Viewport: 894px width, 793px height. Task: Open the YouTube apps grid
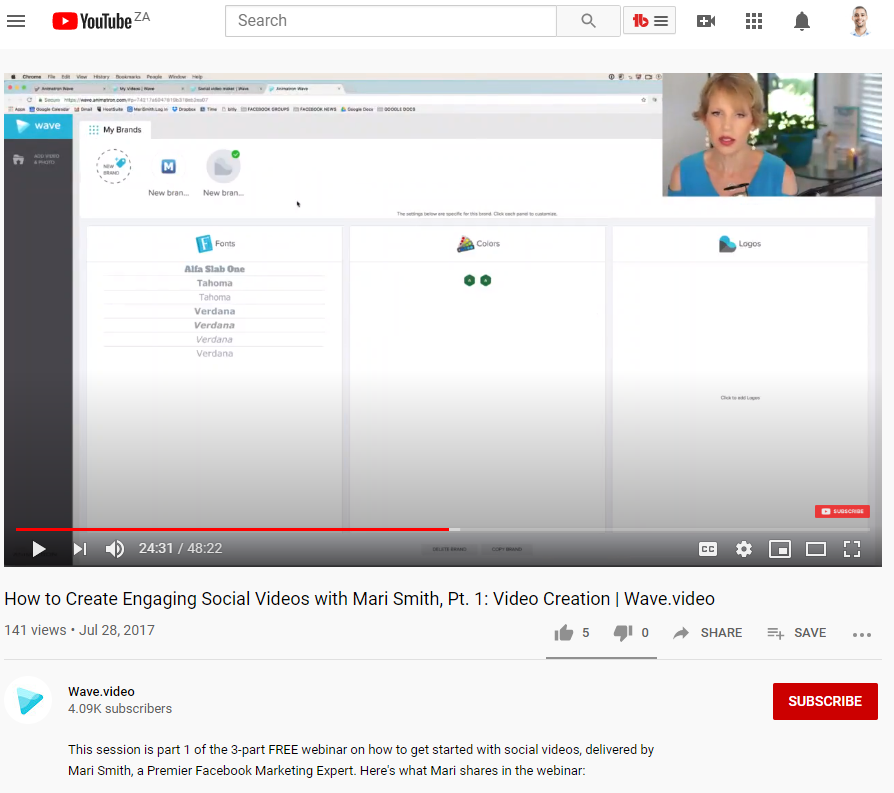tap(754, 21)
